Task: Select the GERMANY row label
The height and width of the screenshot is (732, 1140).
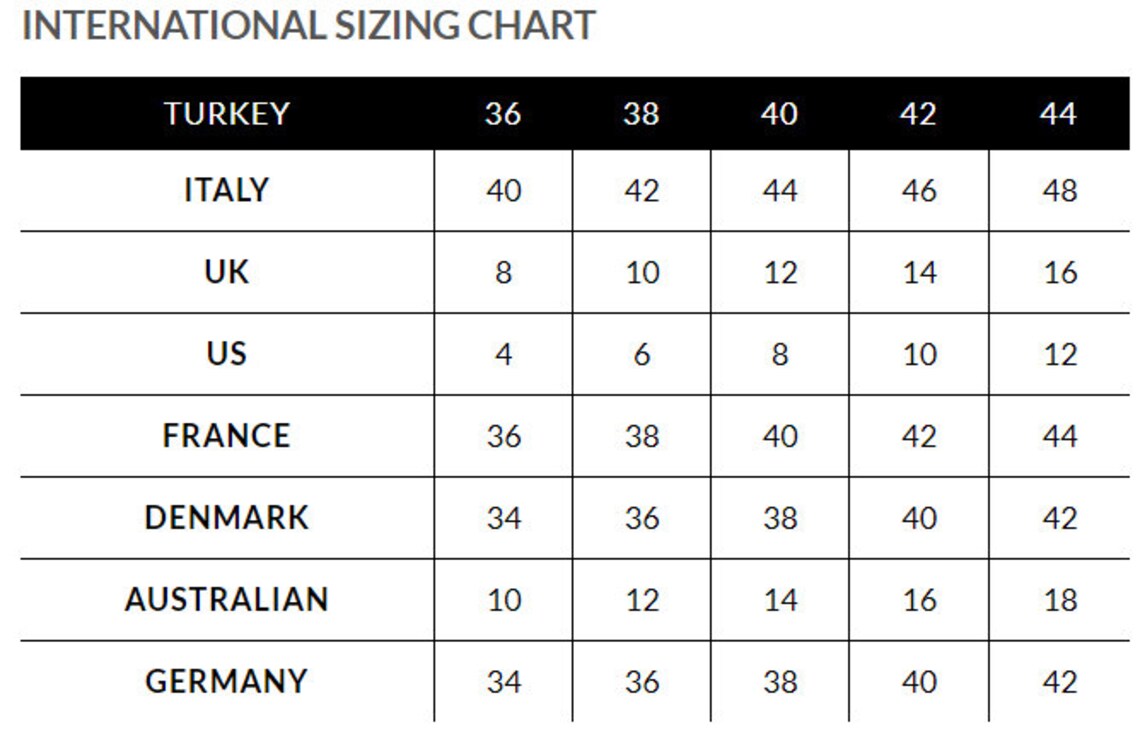Action: pos(227,682)
